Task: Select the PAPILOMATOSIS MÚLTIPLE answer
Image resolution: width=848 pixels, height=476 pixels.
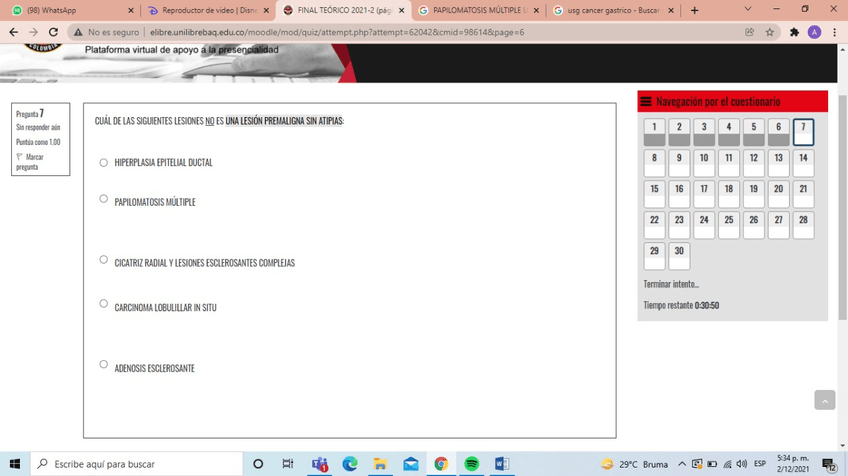Action: [103, 199]
